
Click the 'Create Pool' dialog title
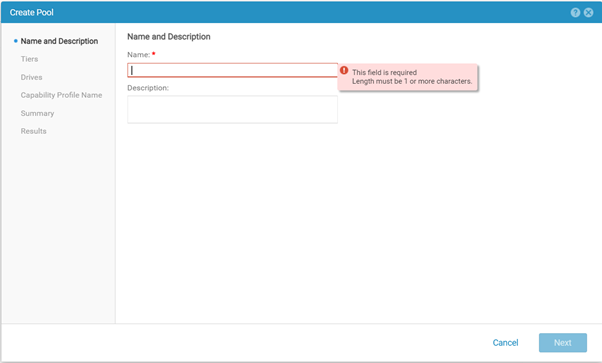31,13
